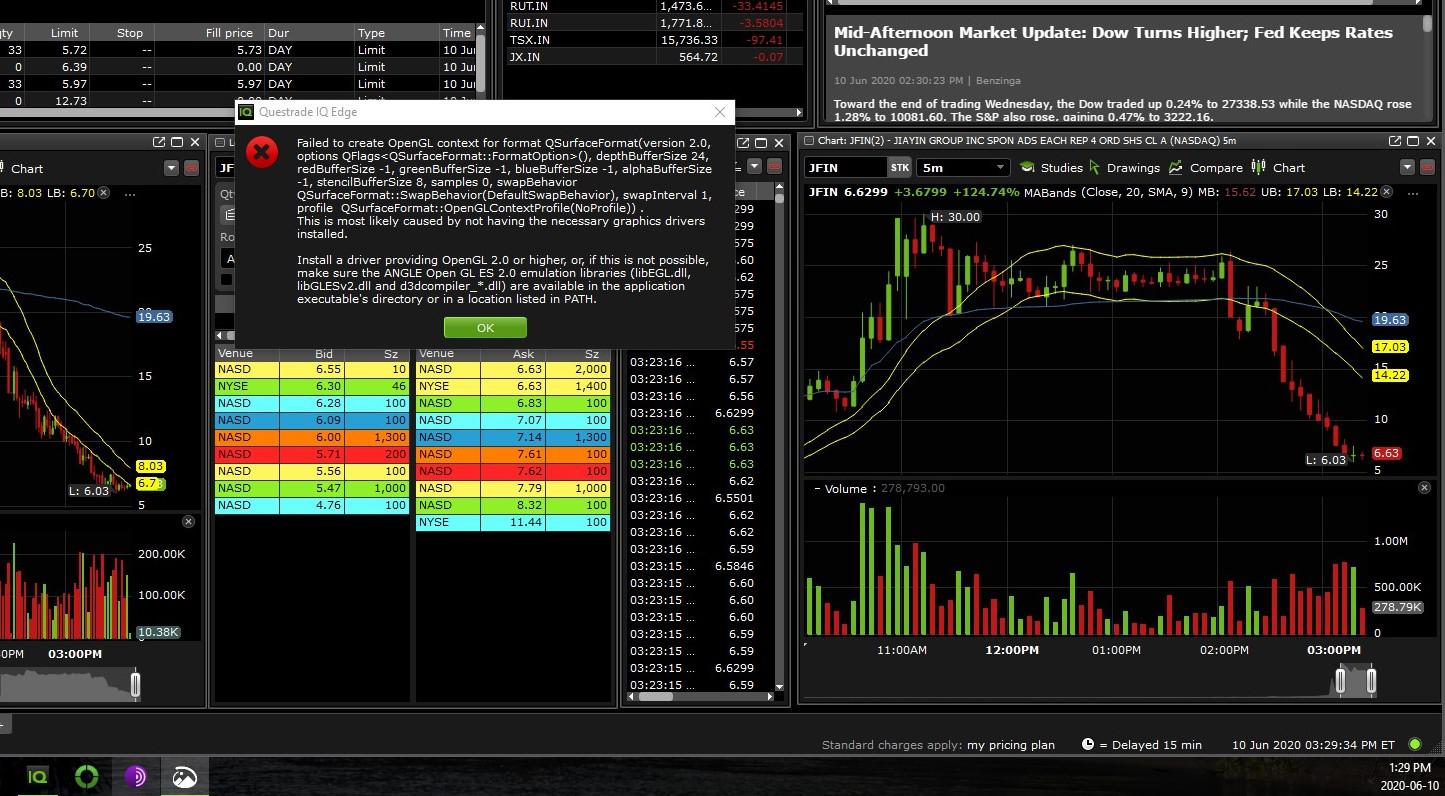Image resolution: width=1445 pixels, height=796 pixels.
Task: Click the Time & Sales horizontal scrollbar
Action: click(x=700, y=697)
